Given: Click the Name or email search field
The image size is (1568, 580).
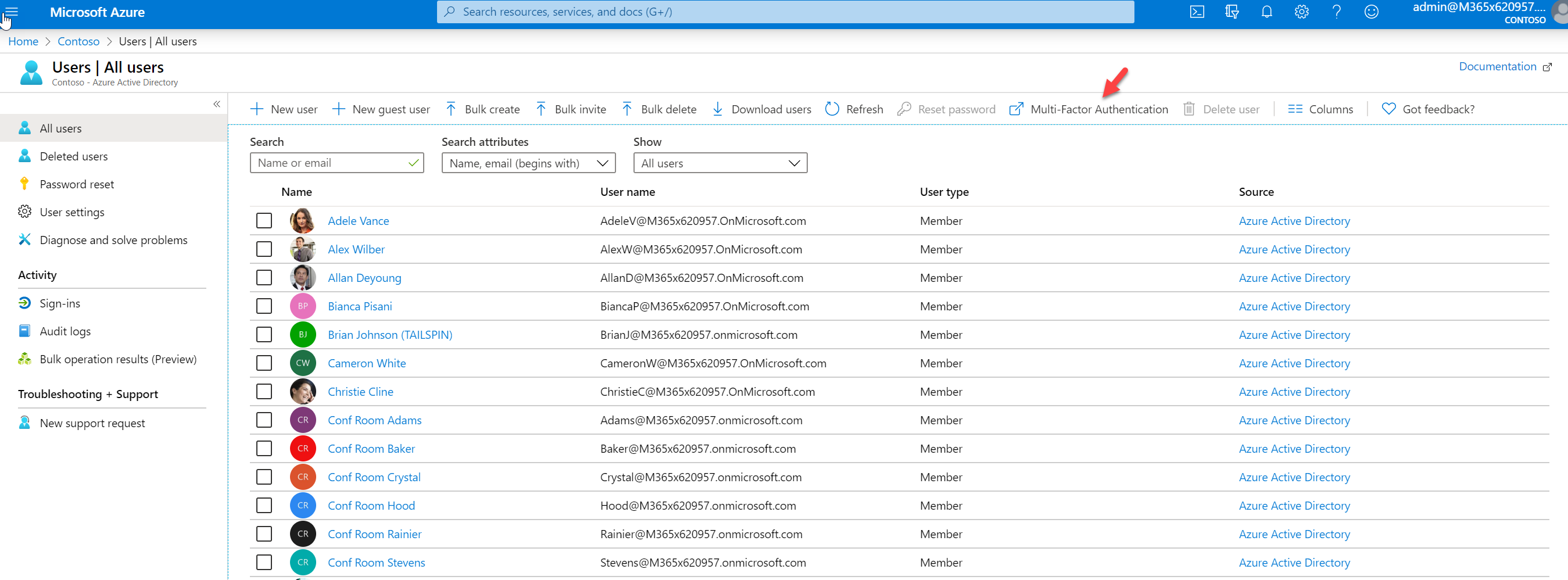Looking at the screenshot, I should 336,163.
